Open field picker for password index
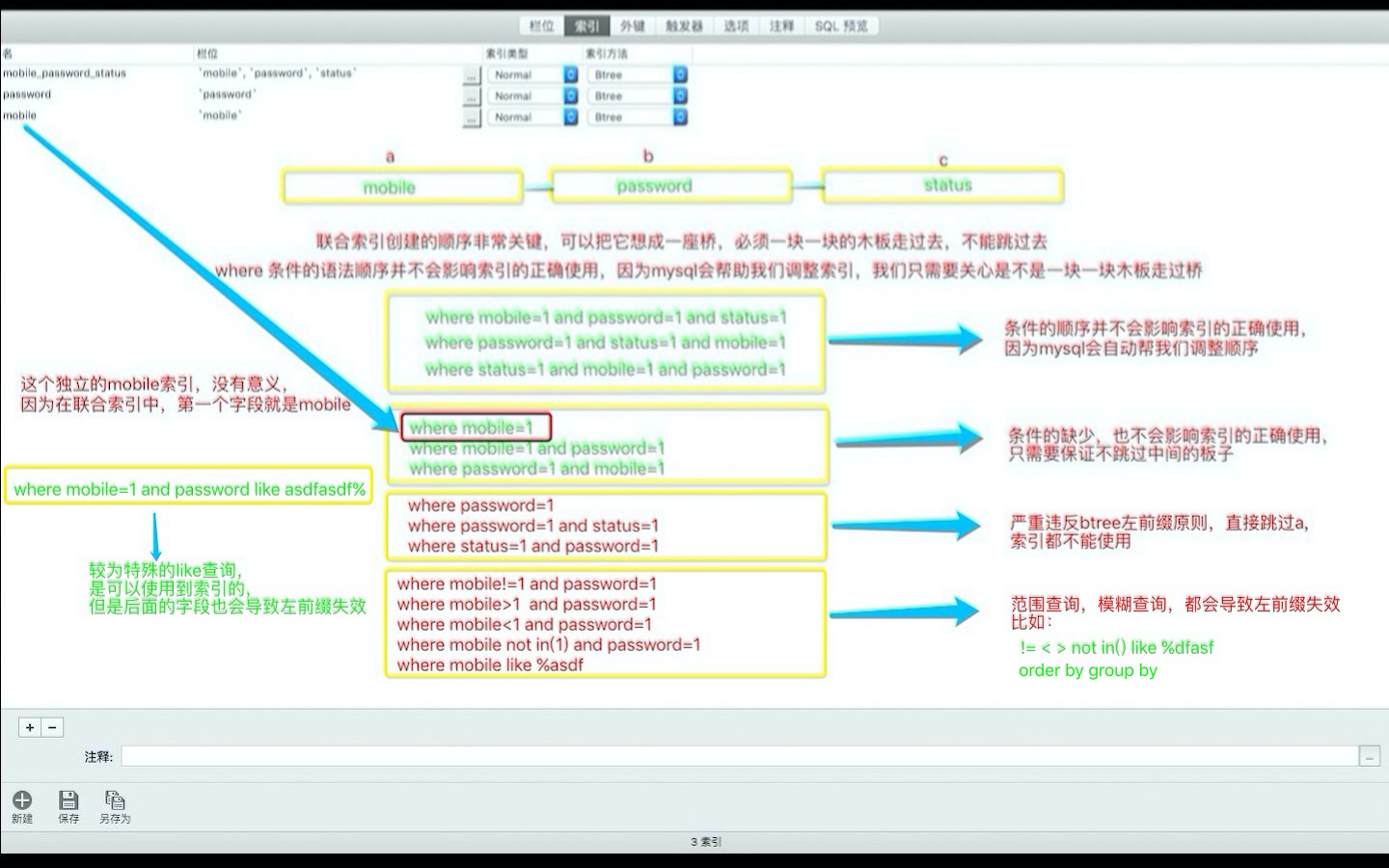Viewport: 1389px width, 868px height. pos(471,96)
